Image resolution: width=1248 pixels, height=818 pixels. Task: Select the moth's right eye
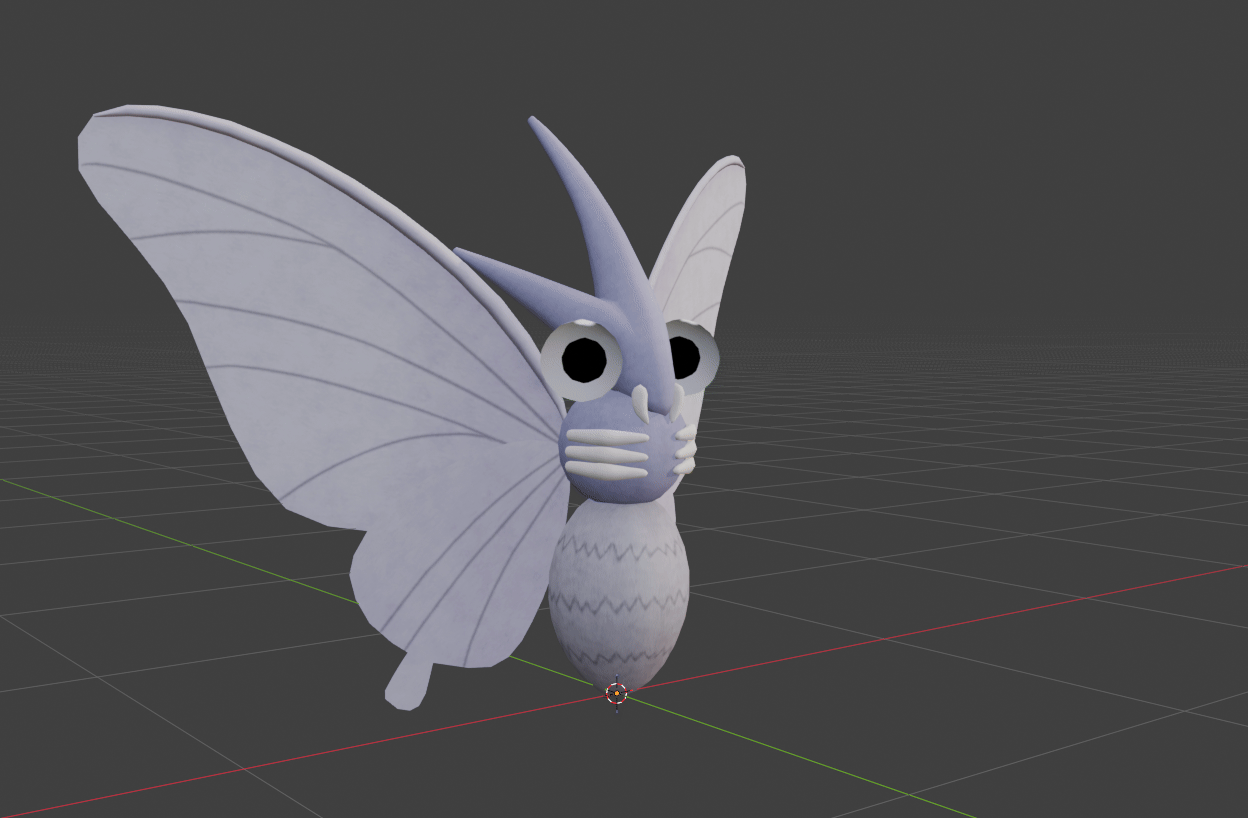point(693,355)
